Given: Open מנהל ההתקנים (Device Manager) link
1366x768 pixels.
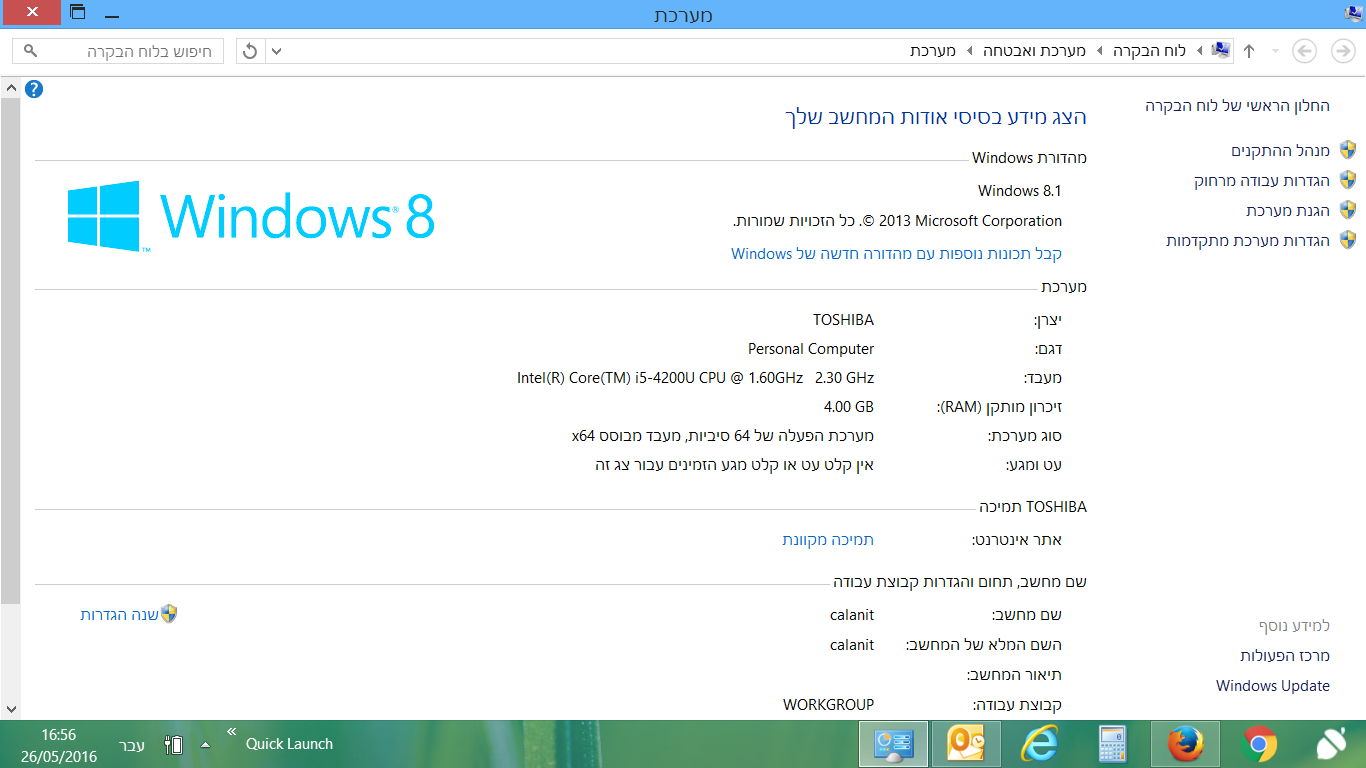Looking at the screenshot, I should [1280, 151].
